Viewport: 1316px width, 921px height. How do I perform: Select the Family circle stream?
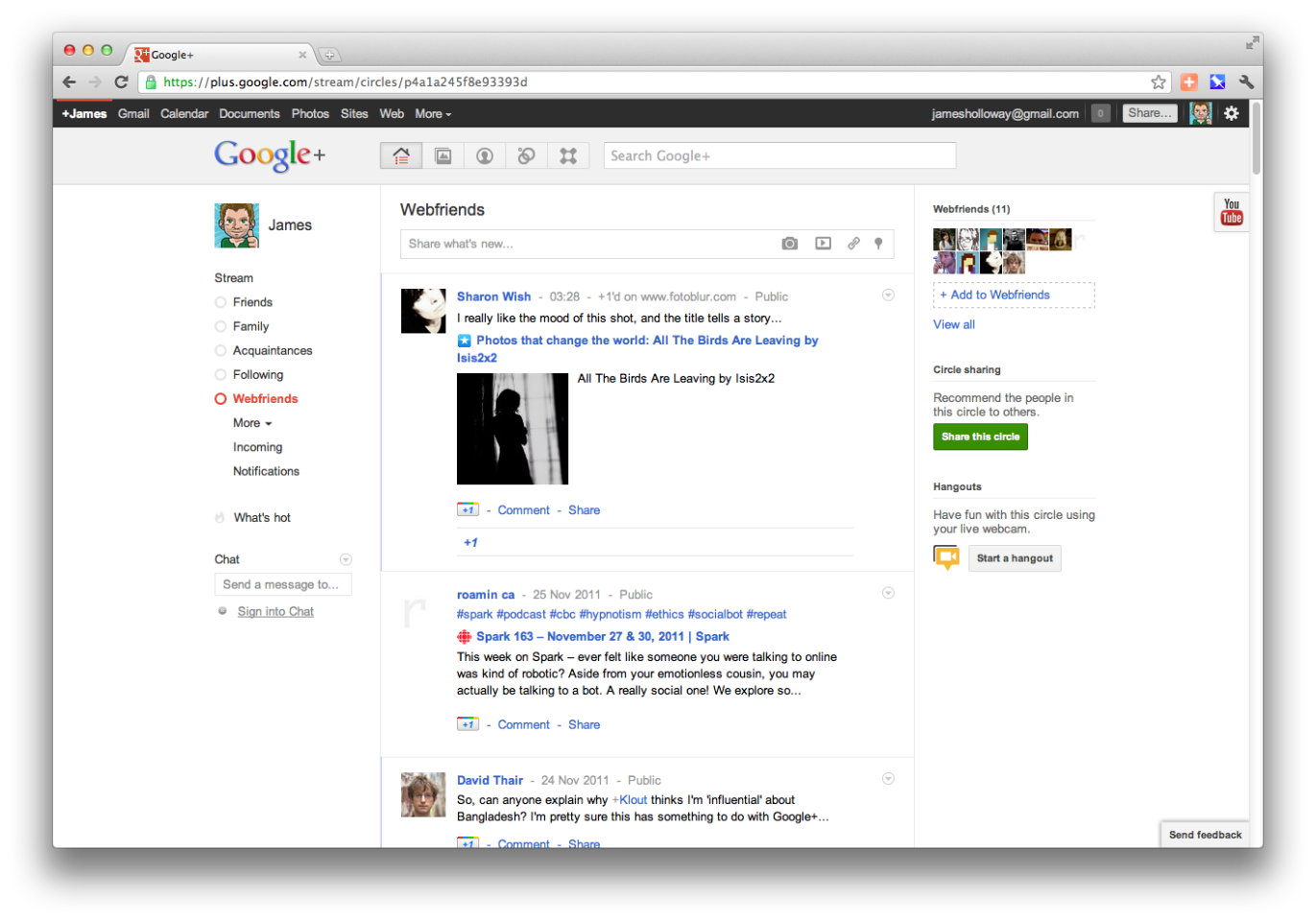(x=251, y=326)
